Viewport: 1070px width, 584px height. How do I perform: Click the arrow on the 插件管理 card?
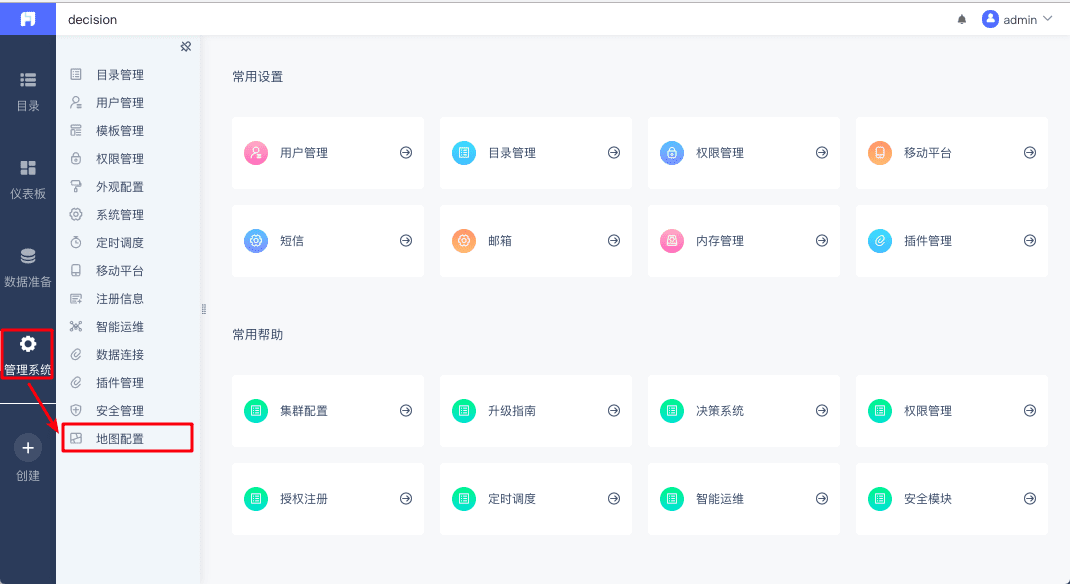[1030, 241]
